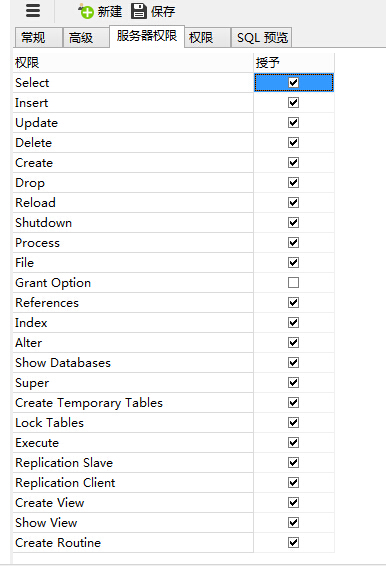The width and height of the screenshot is (386, 566).
Task: Click the green plus New user icon
Action: click(x=86, y=12)
